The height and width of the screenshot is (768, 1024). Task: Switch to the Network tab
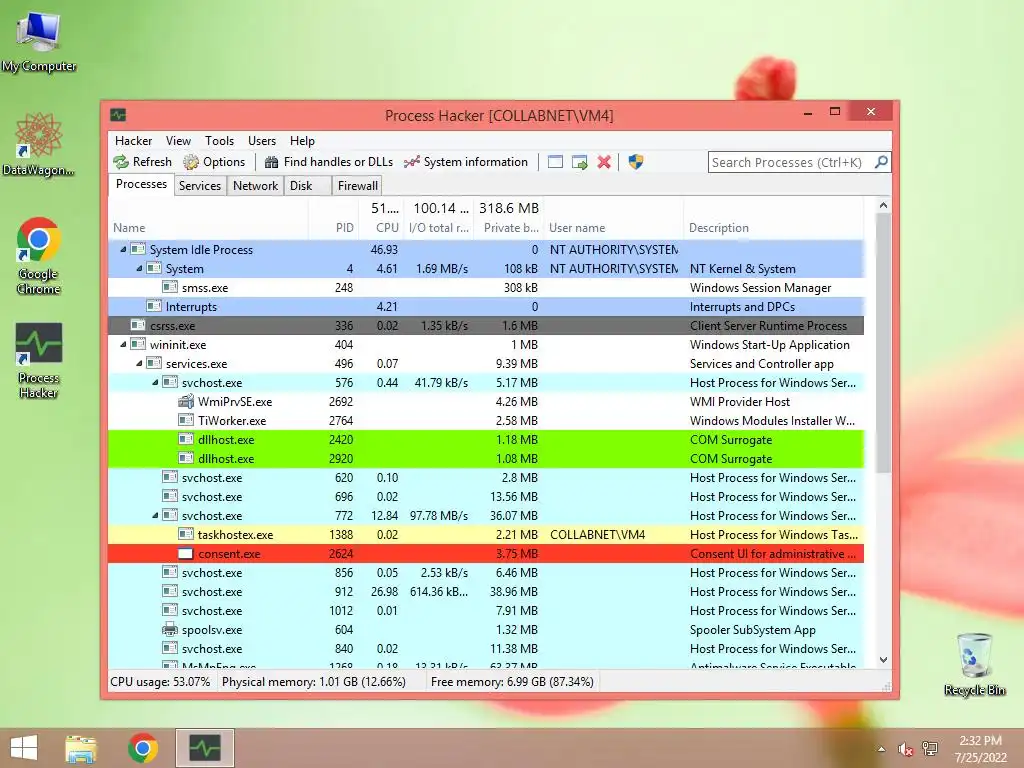tap(255, 186)
